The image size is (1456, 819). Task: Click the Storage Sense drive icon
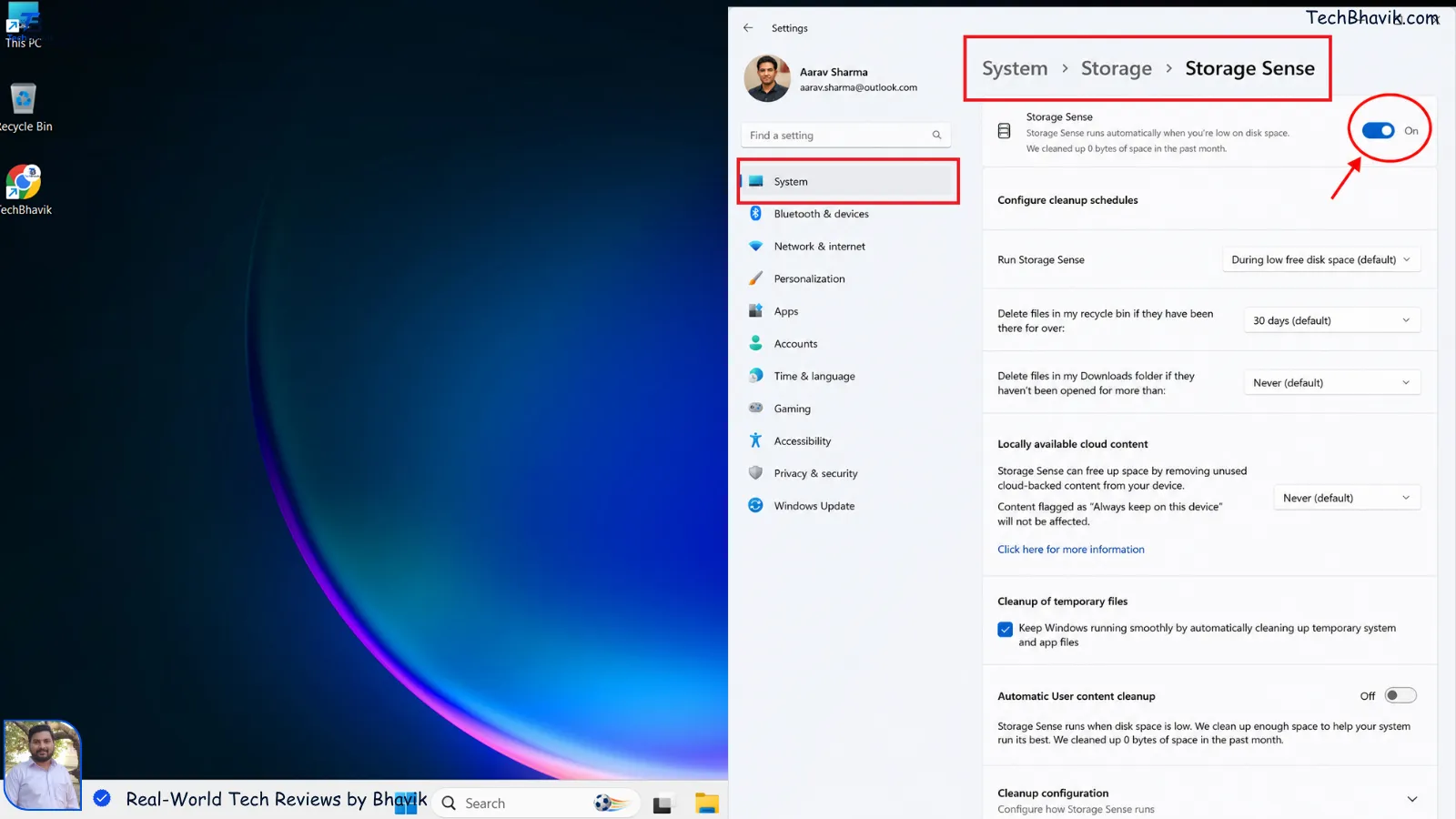tap(1004, 131)
